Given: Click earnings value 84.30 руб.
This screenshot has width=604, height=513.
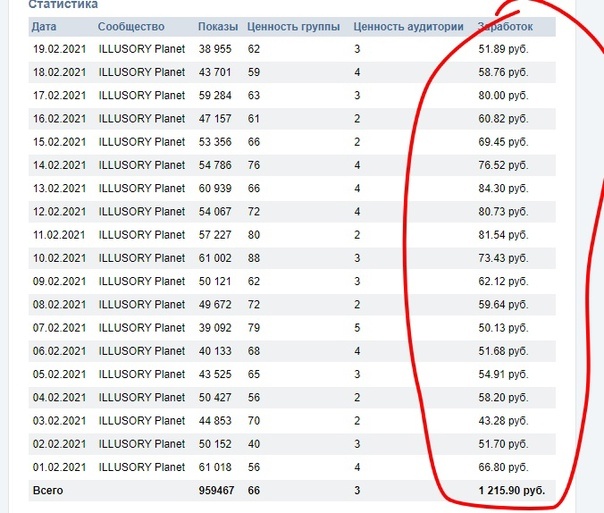Looking at the screenshot, I should (503, 188).
